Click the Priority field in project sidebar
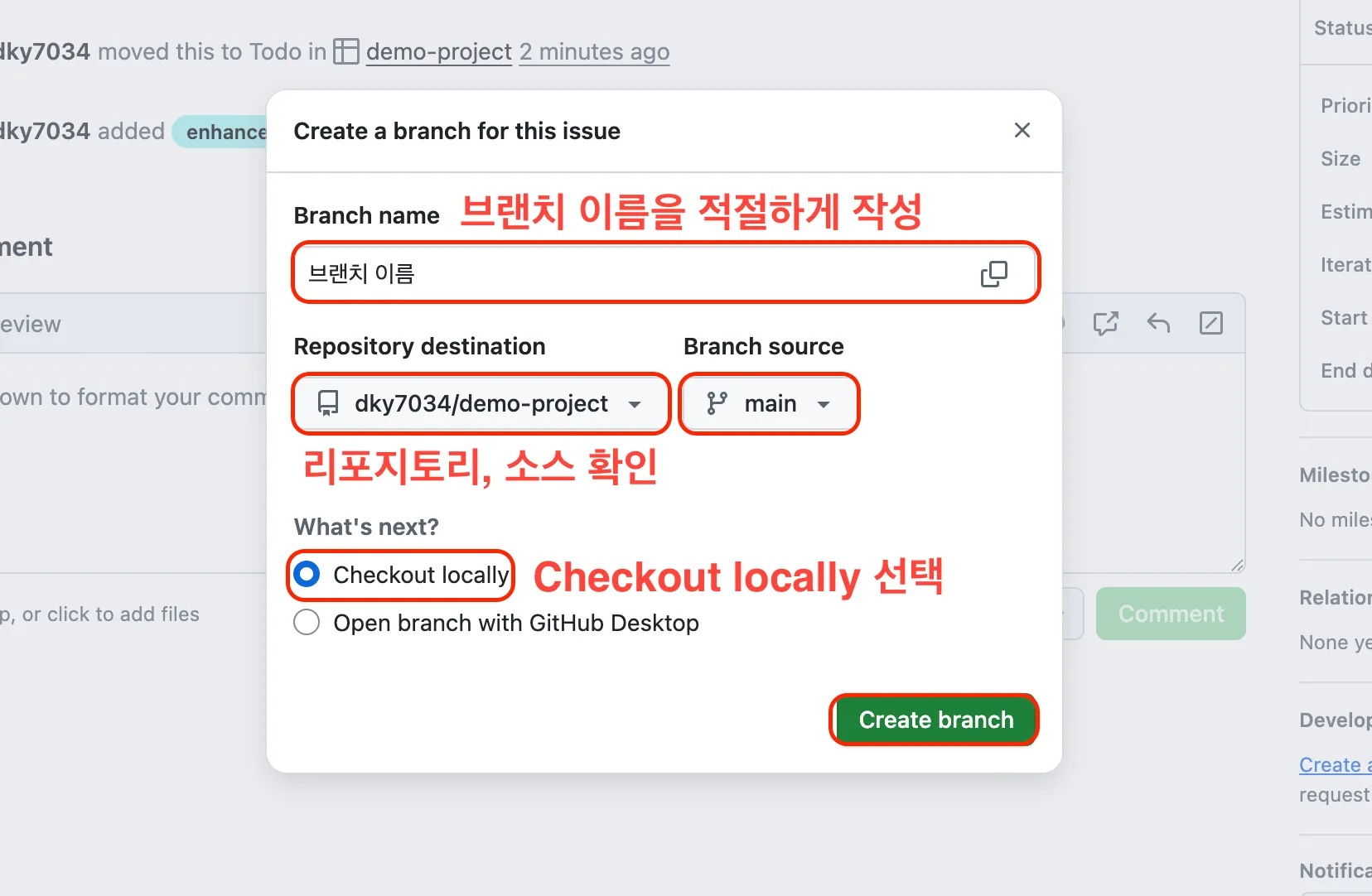This screenshot has height=896, width=1372. [x=1345, y=105]
